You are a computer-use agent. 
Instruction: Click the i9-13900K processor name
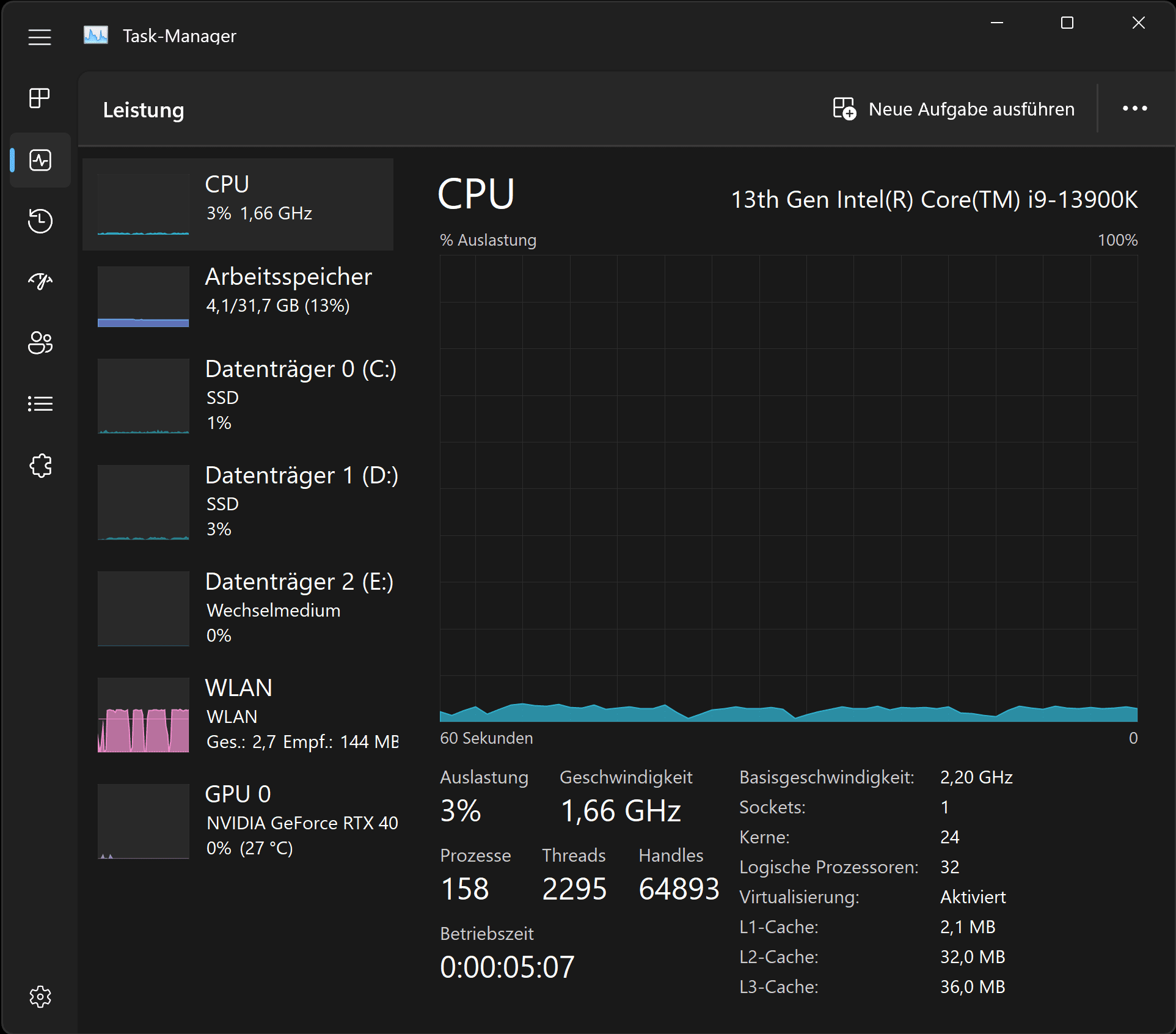pyautogui.click(x=935, y=200)
